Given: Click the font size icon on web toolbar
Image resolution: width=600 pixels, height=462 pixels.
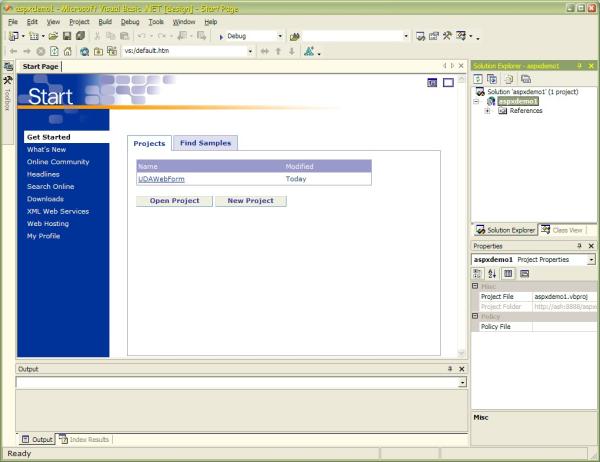Looking at the screenshot, I should pyautogui.click(x=309, y=51).
